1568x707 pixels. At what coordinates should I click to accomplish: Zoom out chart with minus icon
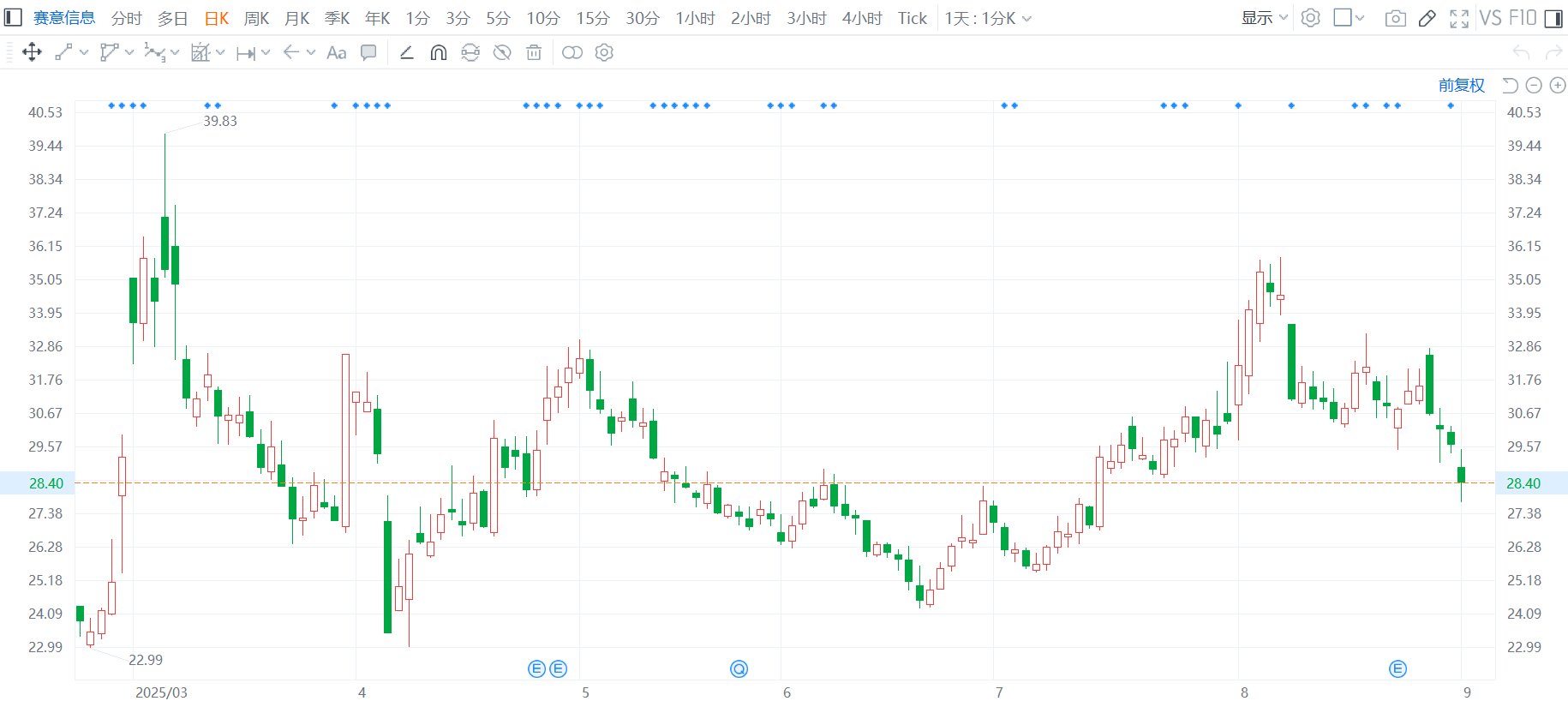click(1534, 86)
